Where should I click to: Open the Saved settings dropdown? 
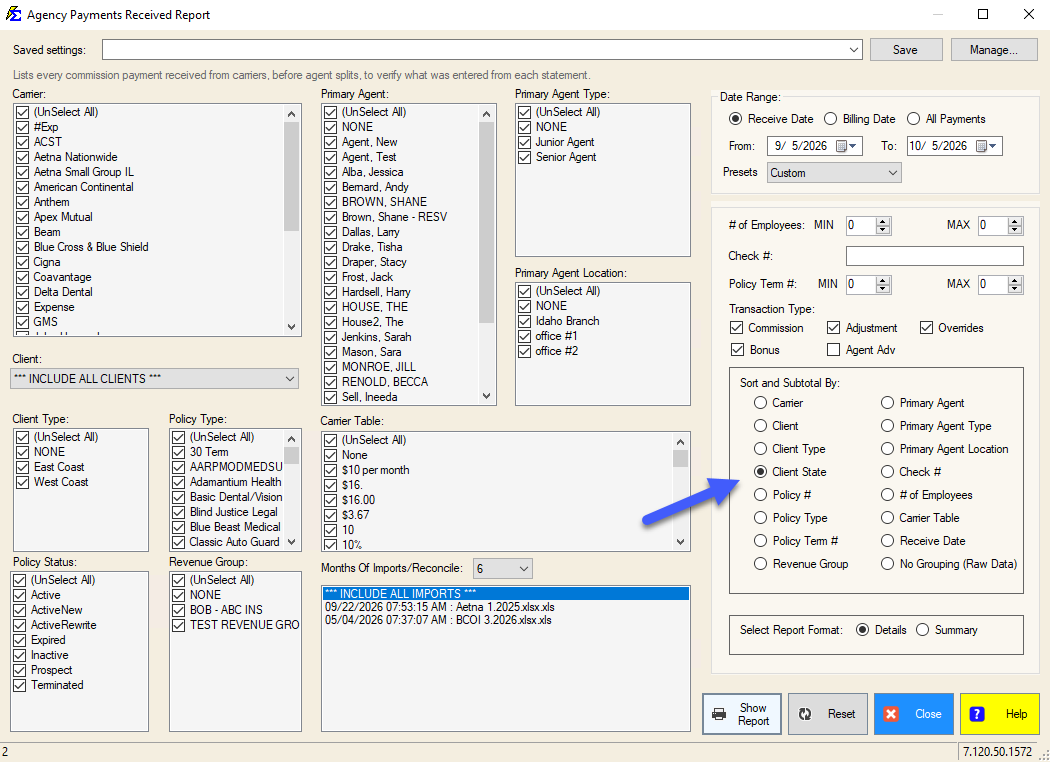854,50
